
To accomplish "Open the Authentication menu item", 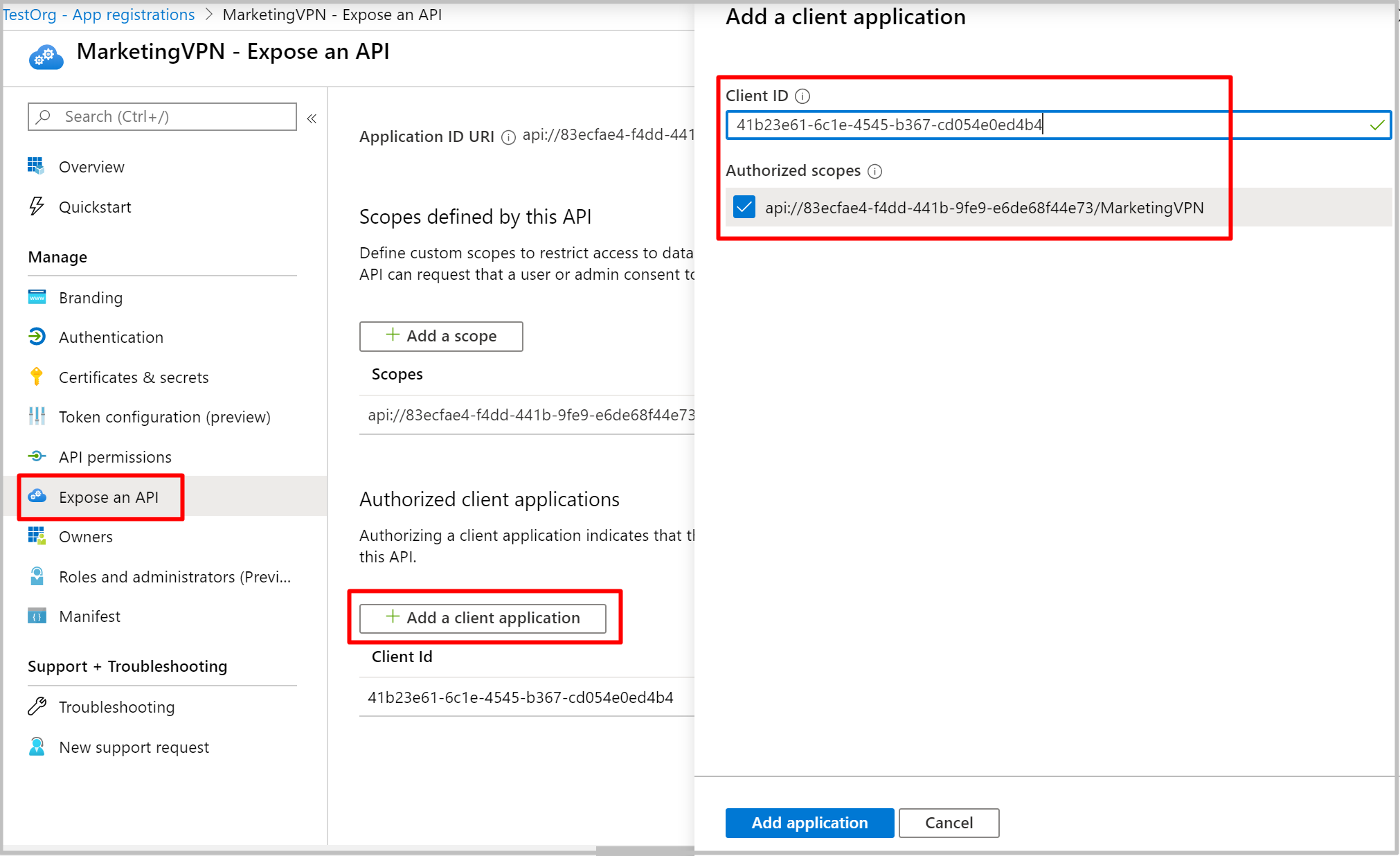I will pos(111,337).
